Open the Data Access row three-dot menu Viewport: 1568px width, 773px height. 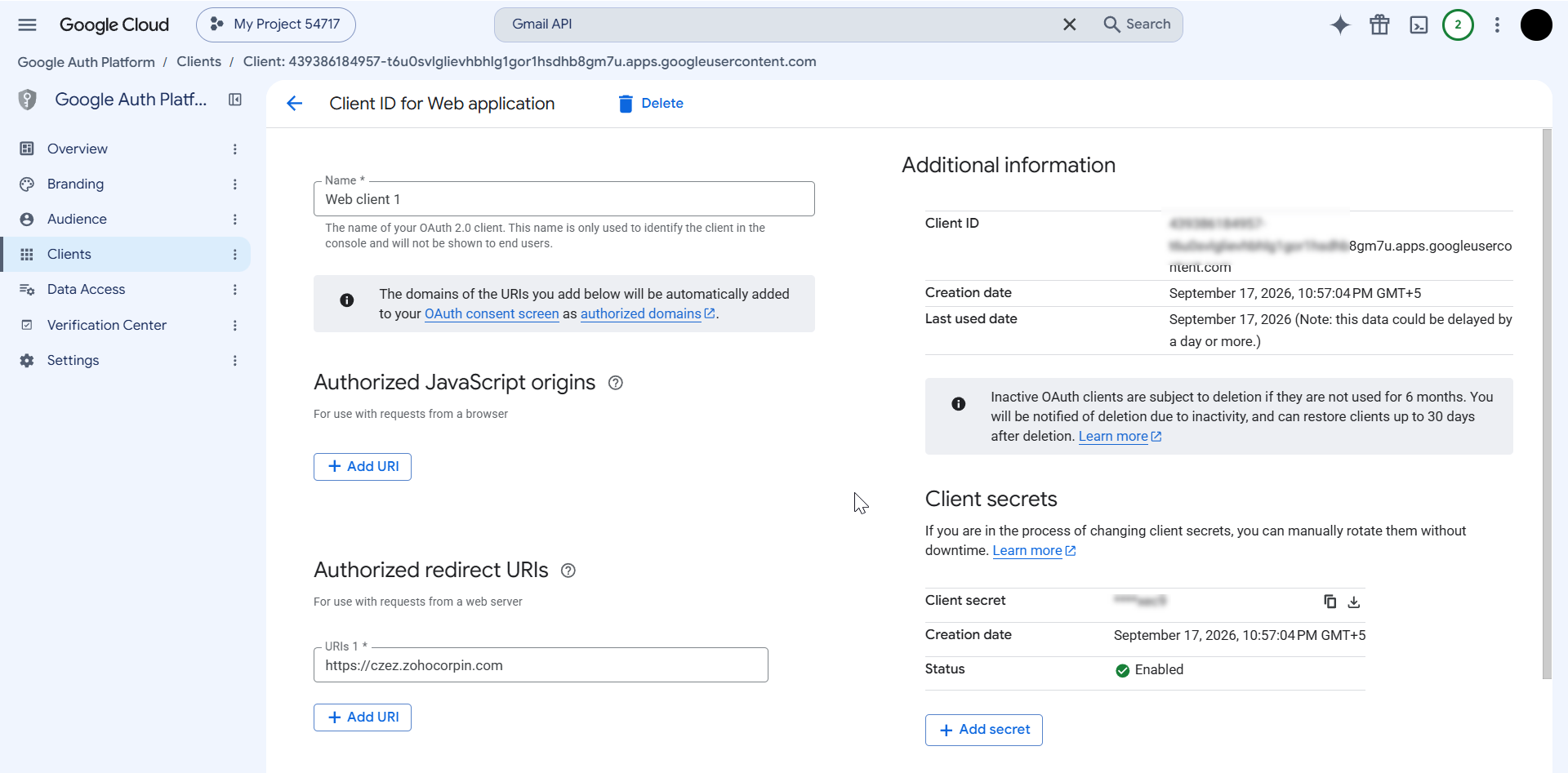click(x=235, y=289)
